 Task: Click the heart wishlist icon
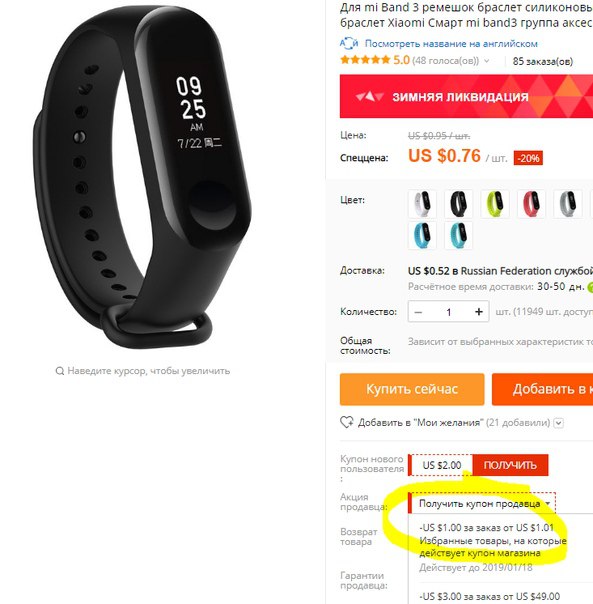pyautogui.click(x=346, y=423)
